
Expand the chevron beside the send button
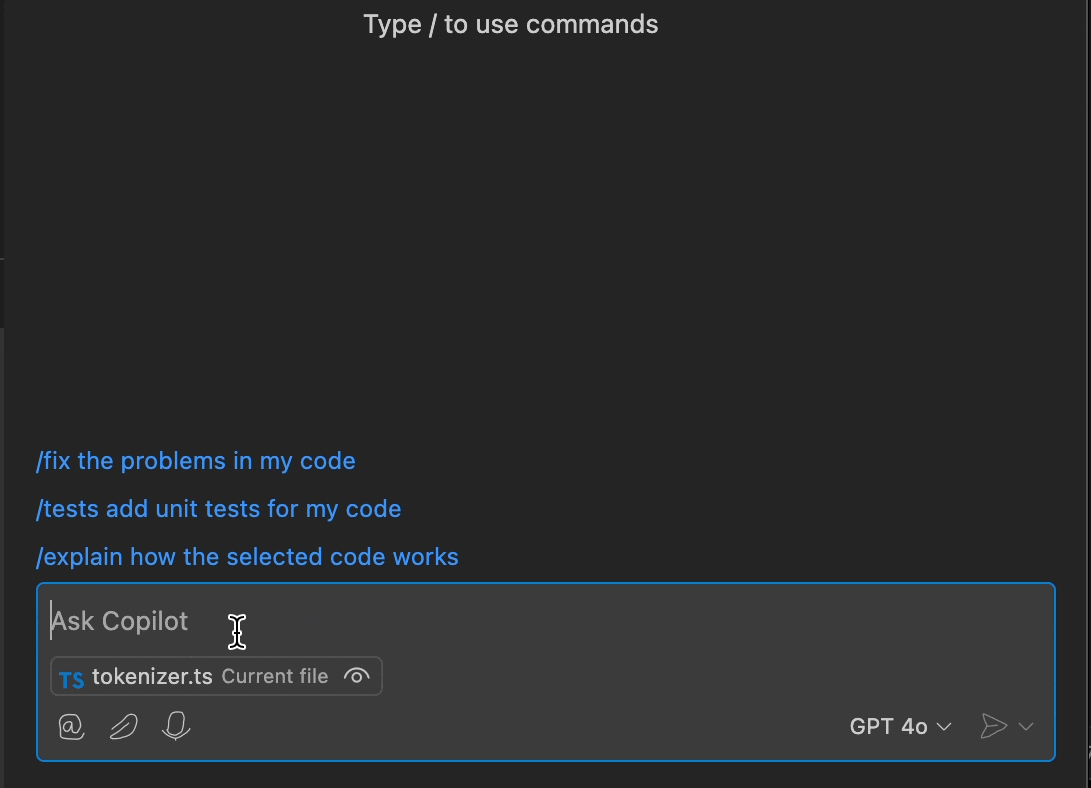click(x=1027, y=726)
